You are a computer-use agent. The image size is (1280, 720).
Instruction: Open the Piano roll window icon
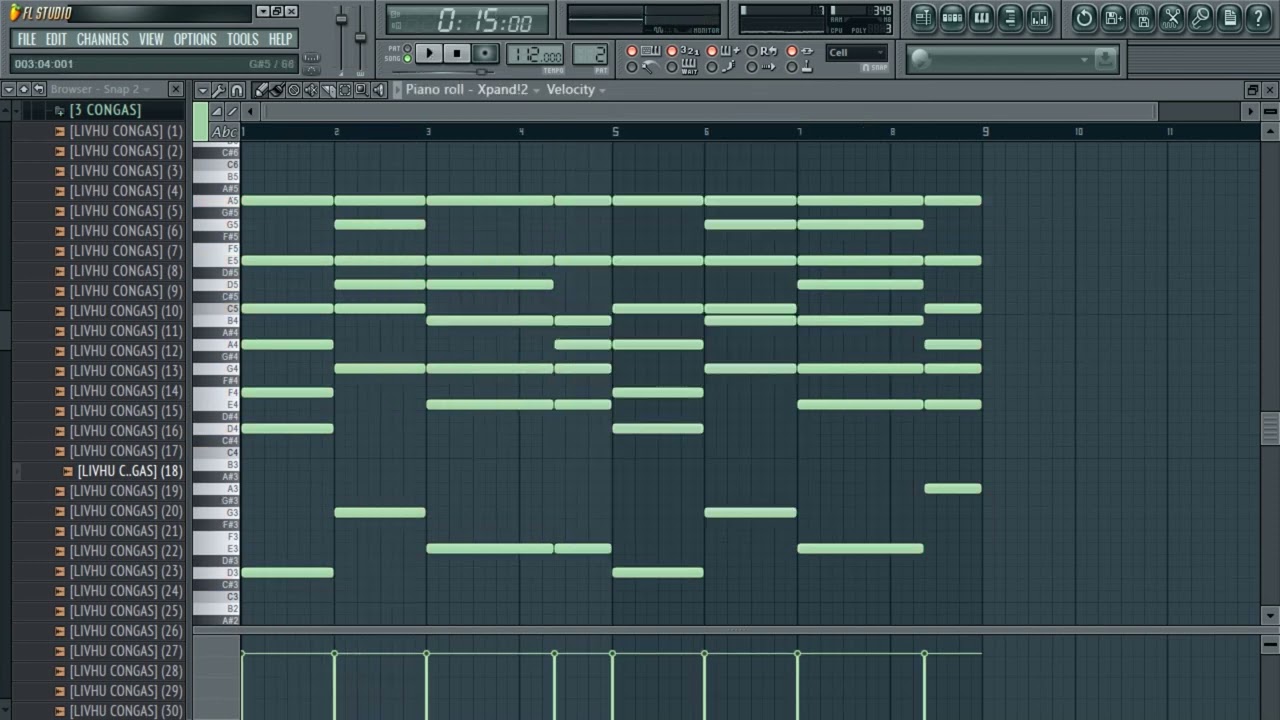point(981,18)
